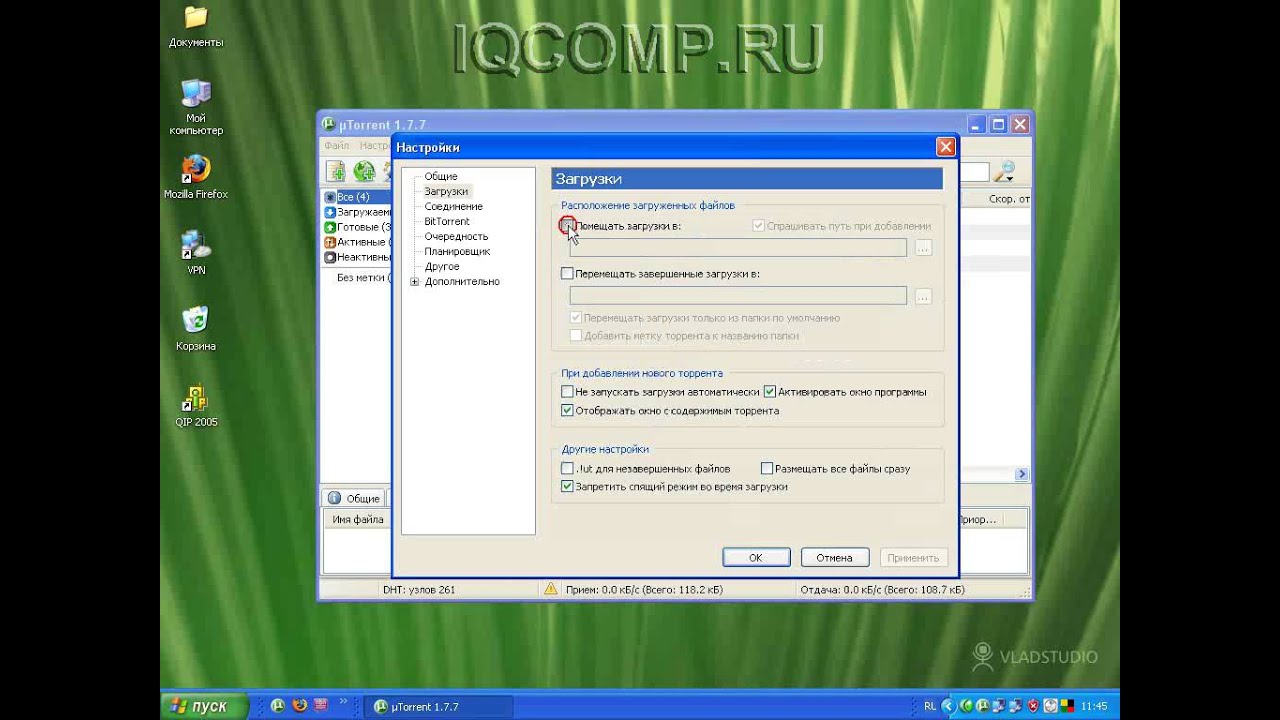Click the warning triangle icon in status bar
Image resolution: width=1280 pixels, height=720 pixels.
point(550,589)
